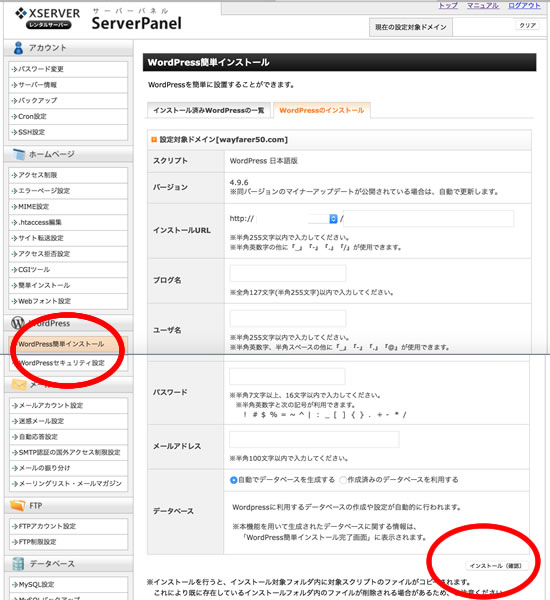The width and height of the screenshot is (550, 600).
Task: Click the FTP folder icon
Action: tap(18, 505)
